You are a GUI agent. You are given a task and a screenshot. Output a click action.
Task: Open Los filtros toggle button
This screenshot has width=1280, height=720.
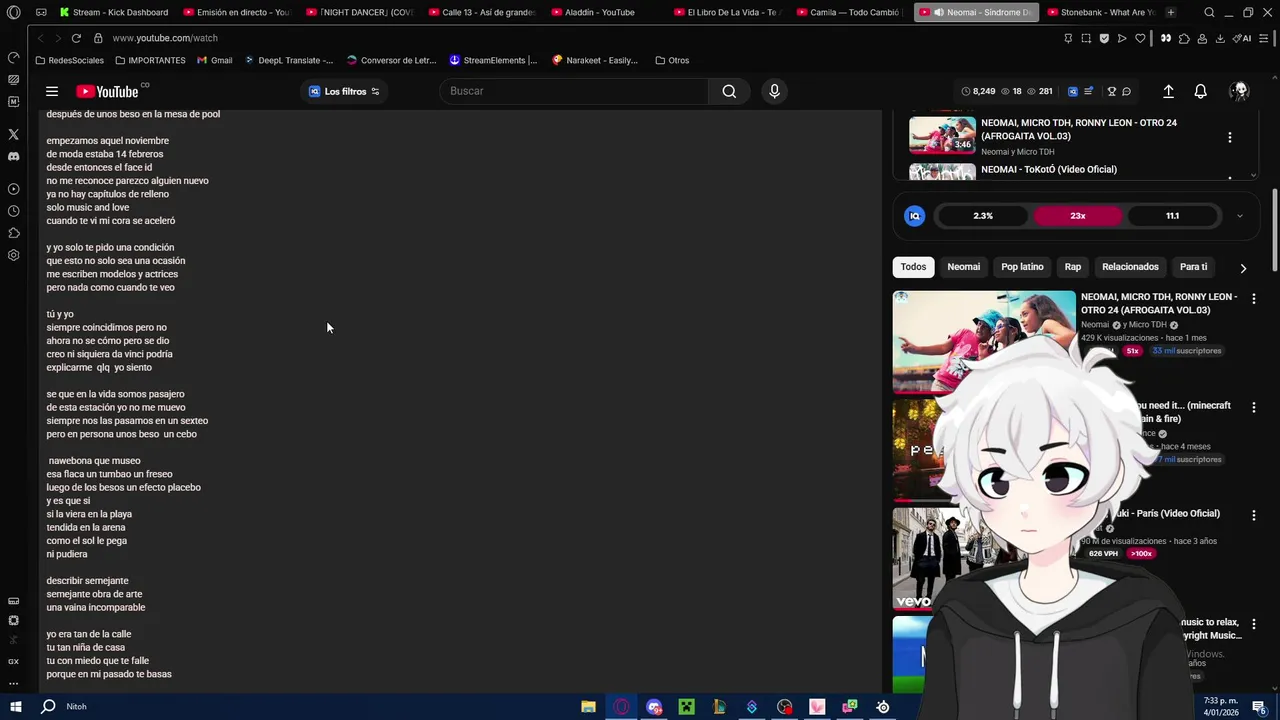344,91
